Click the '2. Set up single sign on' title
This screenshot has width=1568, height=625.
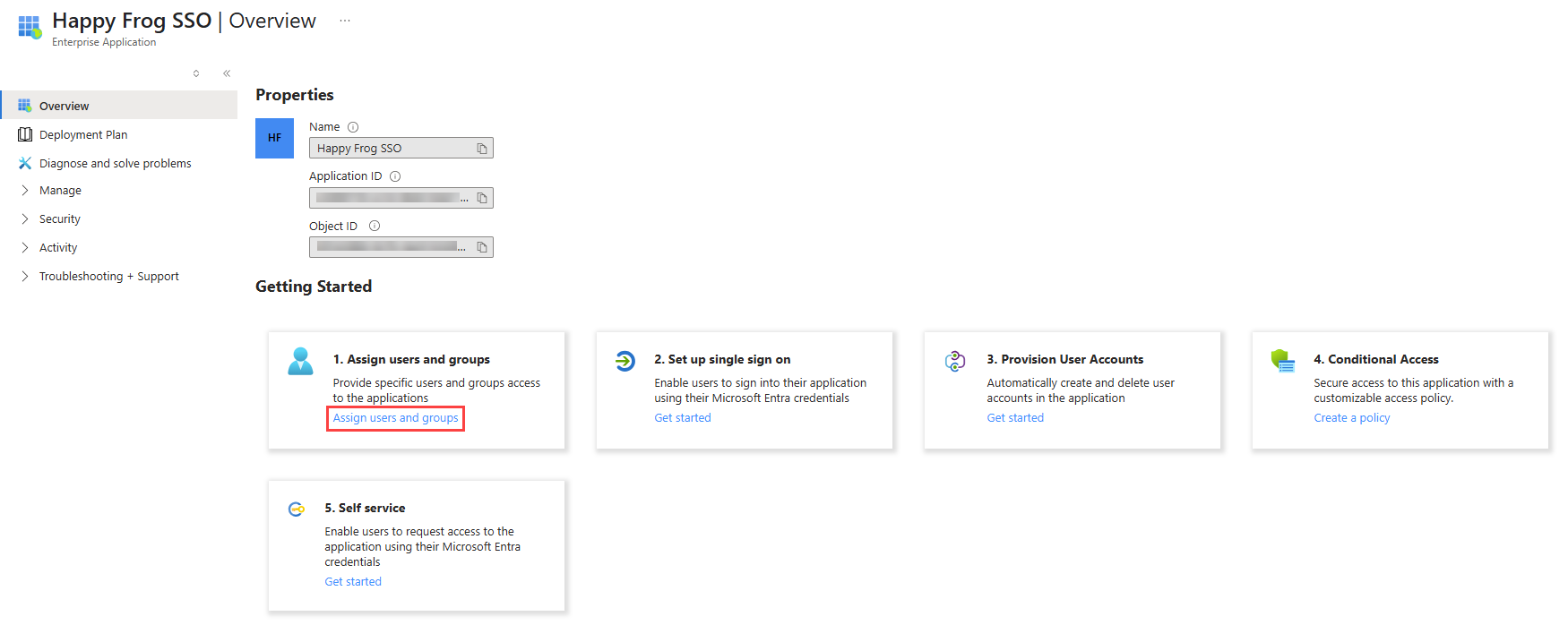722,360
